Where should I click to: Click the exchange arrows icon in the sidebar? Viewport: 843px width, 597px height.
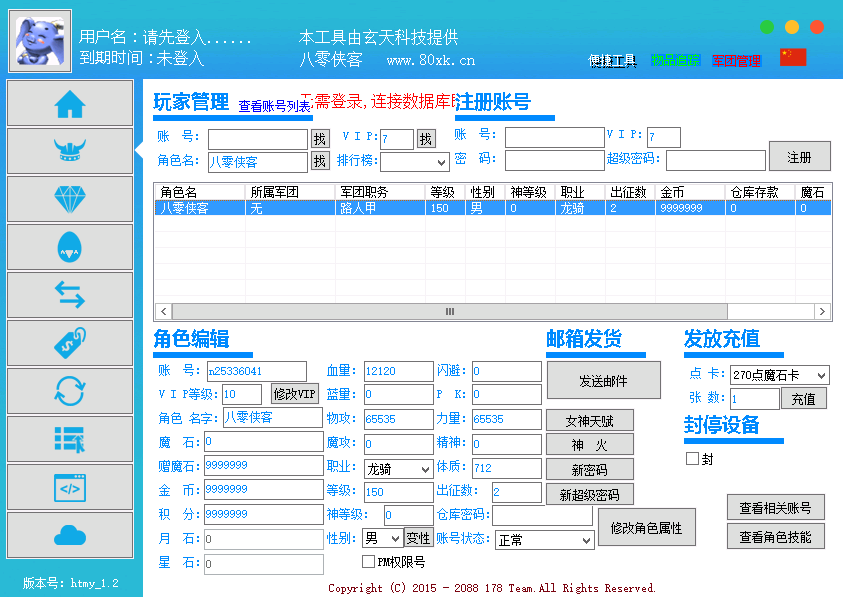[68, 295]
